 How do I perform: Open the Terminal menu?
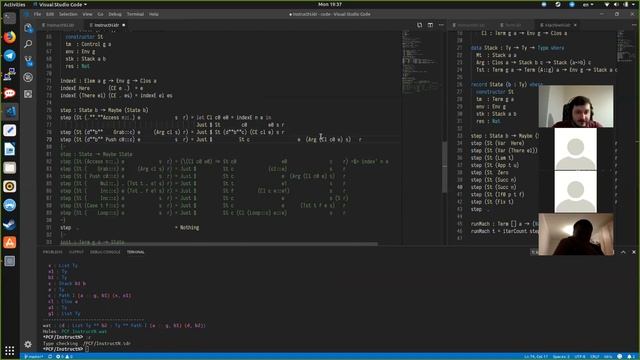[x=135, y=14]
